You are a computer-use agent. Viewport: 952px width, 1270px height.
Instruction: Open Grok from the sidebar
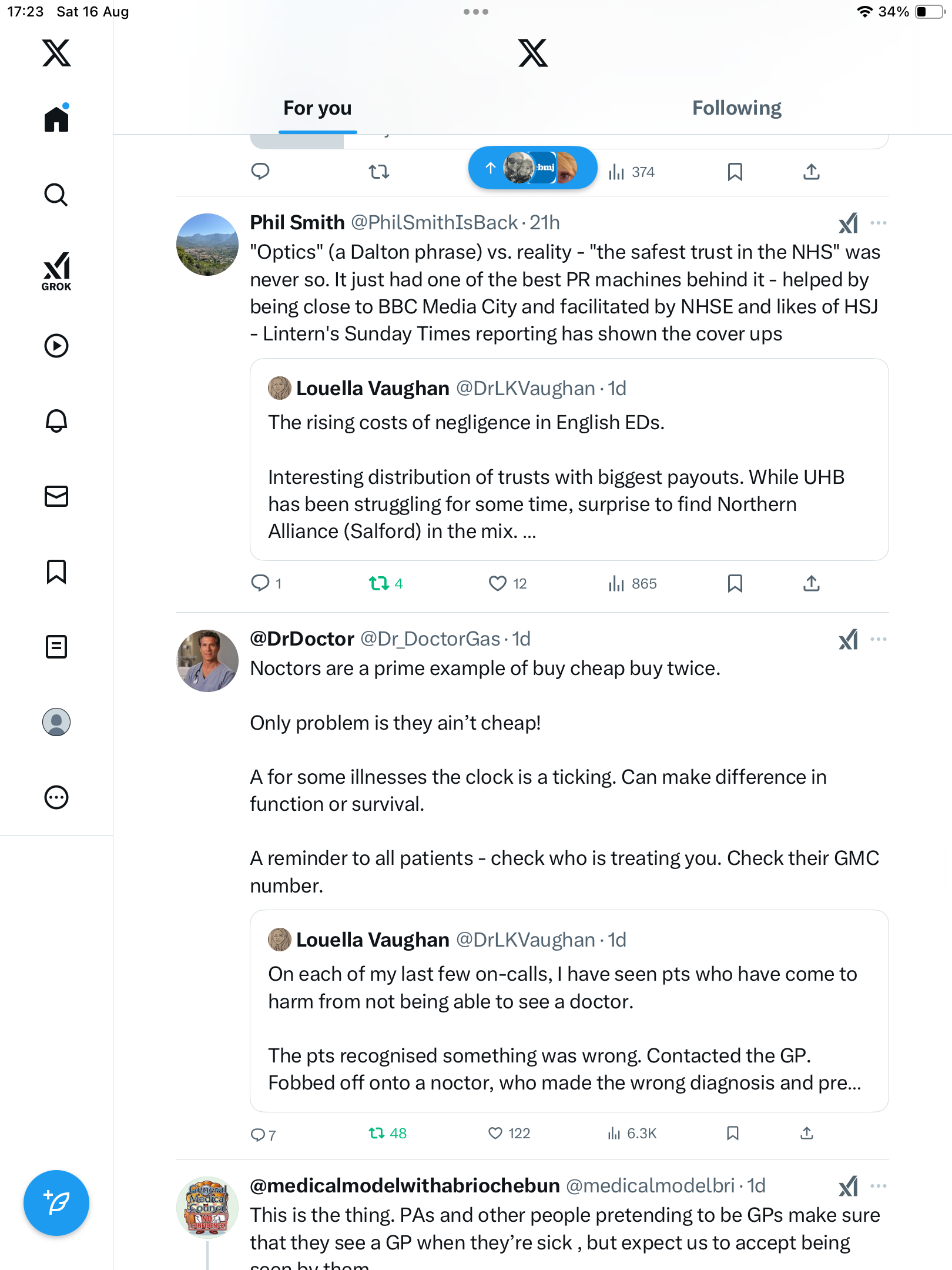tap(56, 271)
